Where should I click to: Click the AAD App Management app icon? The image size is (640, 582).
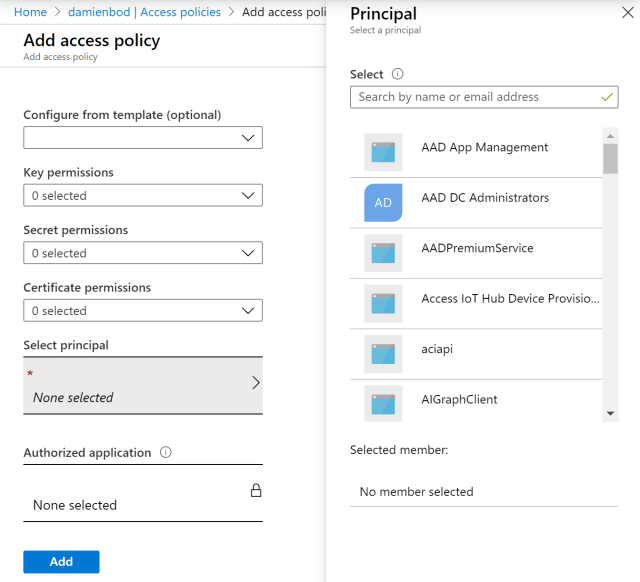(383, 152)
